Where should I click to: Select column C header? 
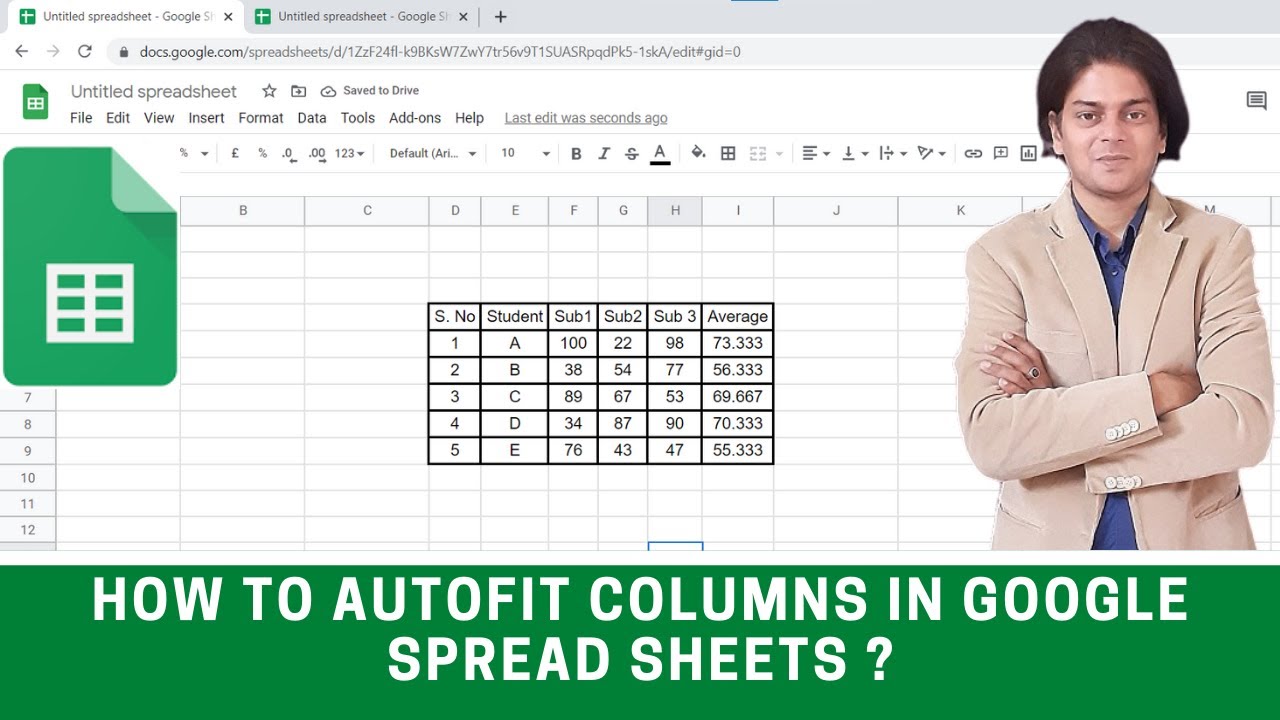tap(367, 210)
